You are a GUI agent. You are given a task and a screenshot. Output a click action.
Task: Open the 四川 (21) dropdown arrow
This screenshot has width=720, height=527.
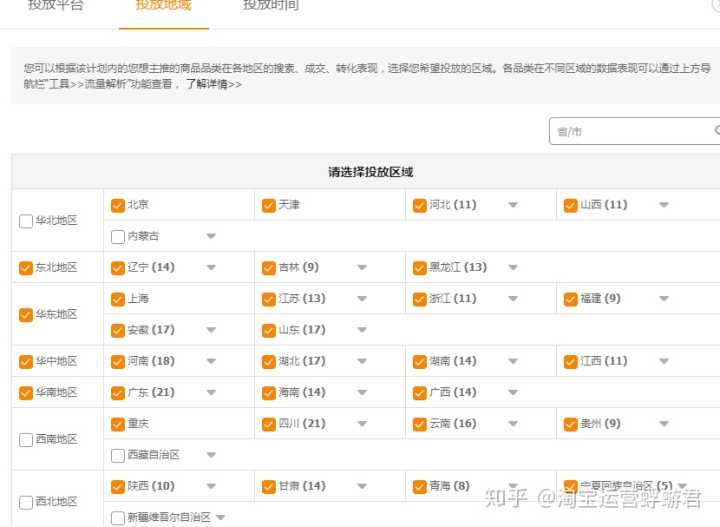point(362,424)
